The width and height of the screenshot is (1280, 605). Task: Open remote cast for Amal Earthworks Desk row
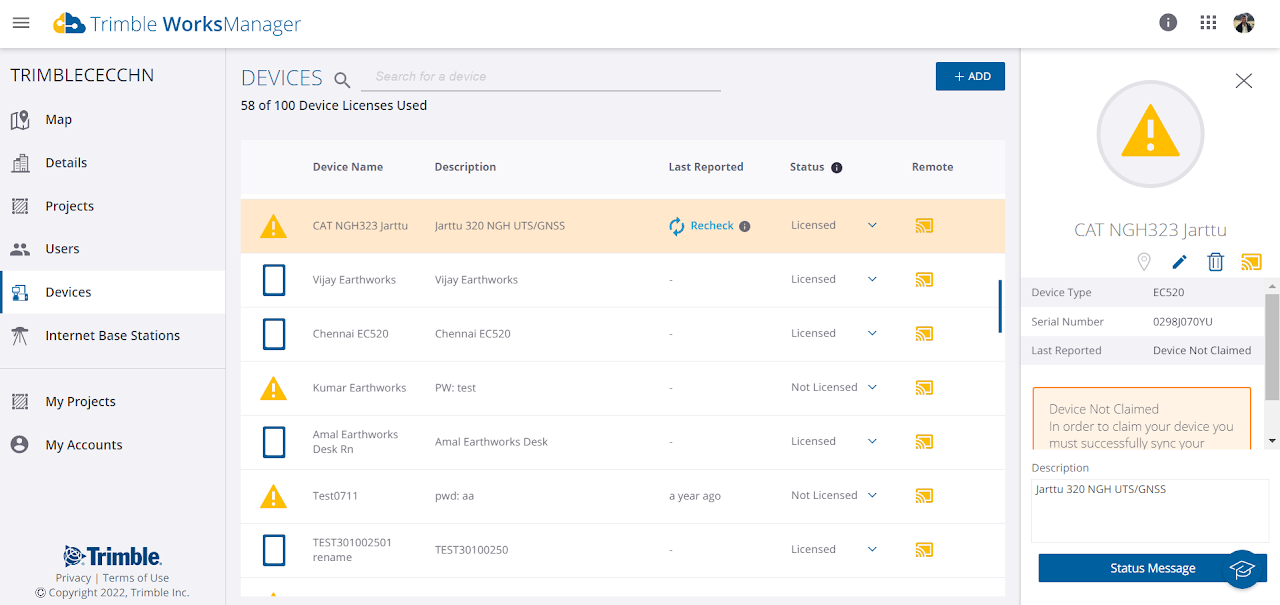[x=925, y=442]
